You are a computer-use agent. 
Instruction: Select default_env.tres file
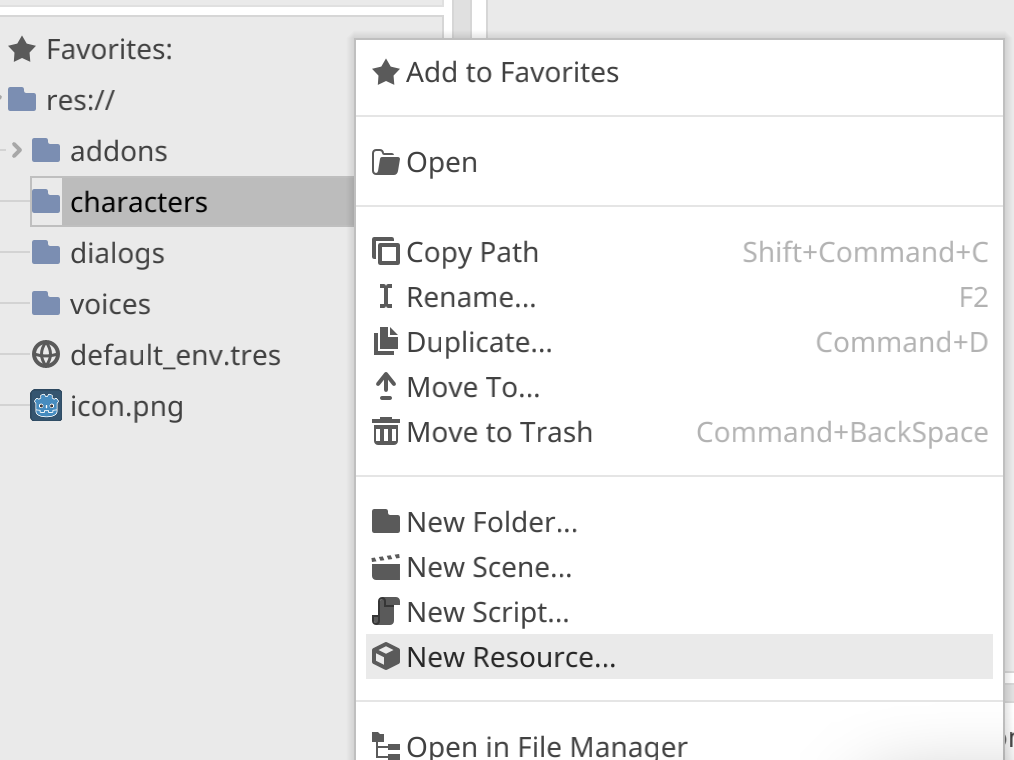click(x=175, y=355)
